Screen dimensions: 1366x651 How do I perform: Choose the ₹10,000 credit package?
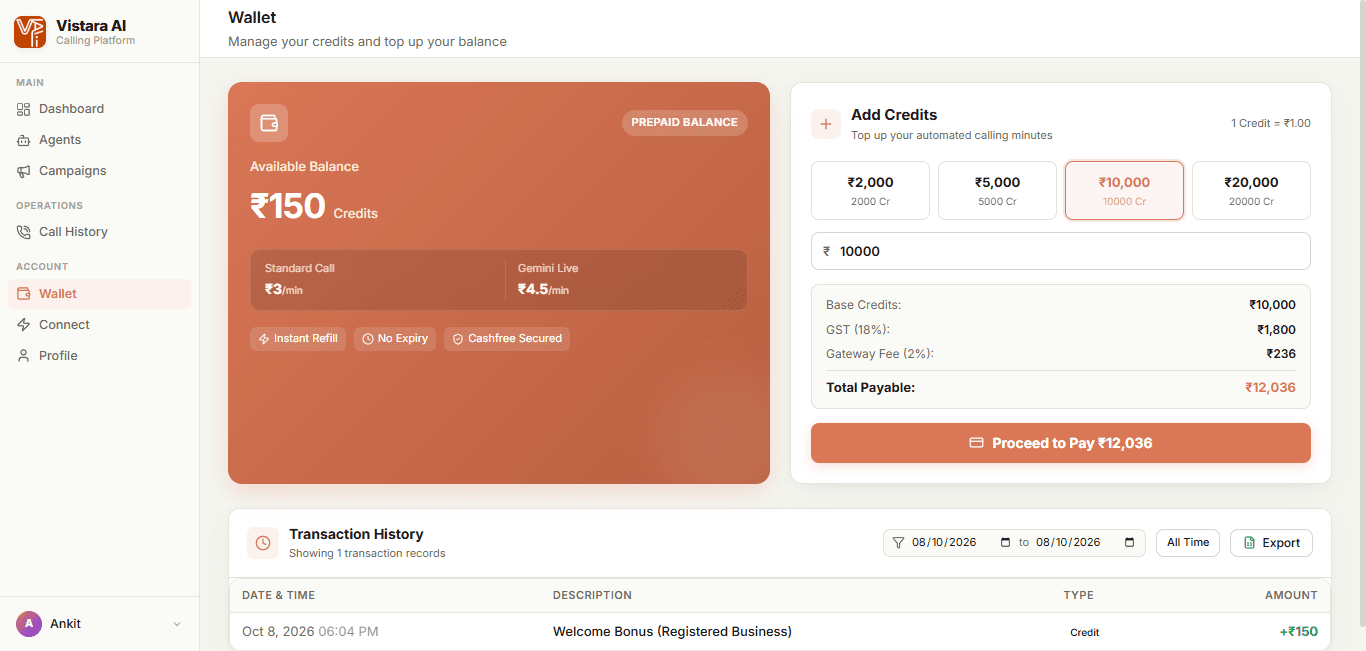[x=1124, y=191]
